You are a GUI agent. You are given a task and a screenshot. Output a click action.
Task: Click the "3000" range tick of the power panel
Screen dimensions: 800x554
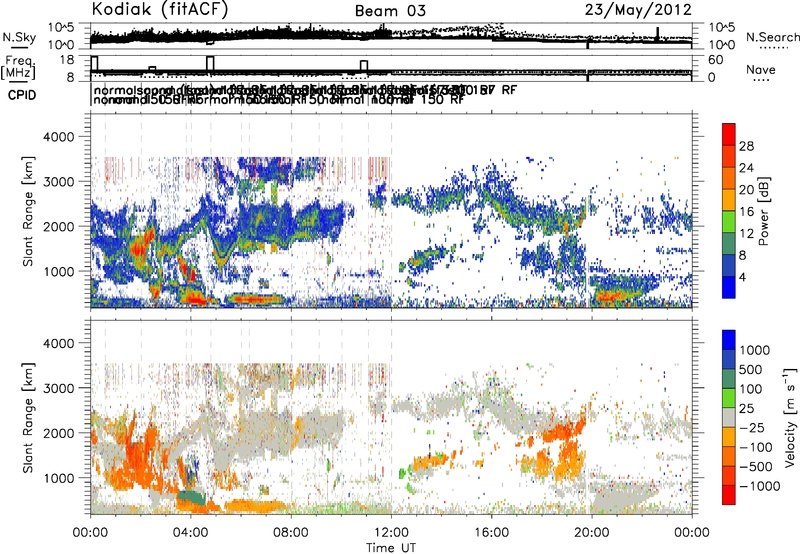pyautogui.click(x=61, y=182)
